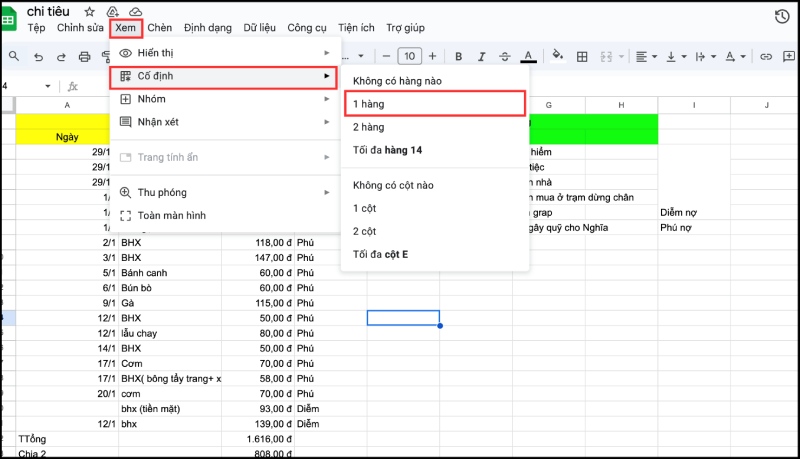The width and height of the screenshot is (800, 459).
Task: Check cloud save status icon
Action: click(x=135, y=12)
